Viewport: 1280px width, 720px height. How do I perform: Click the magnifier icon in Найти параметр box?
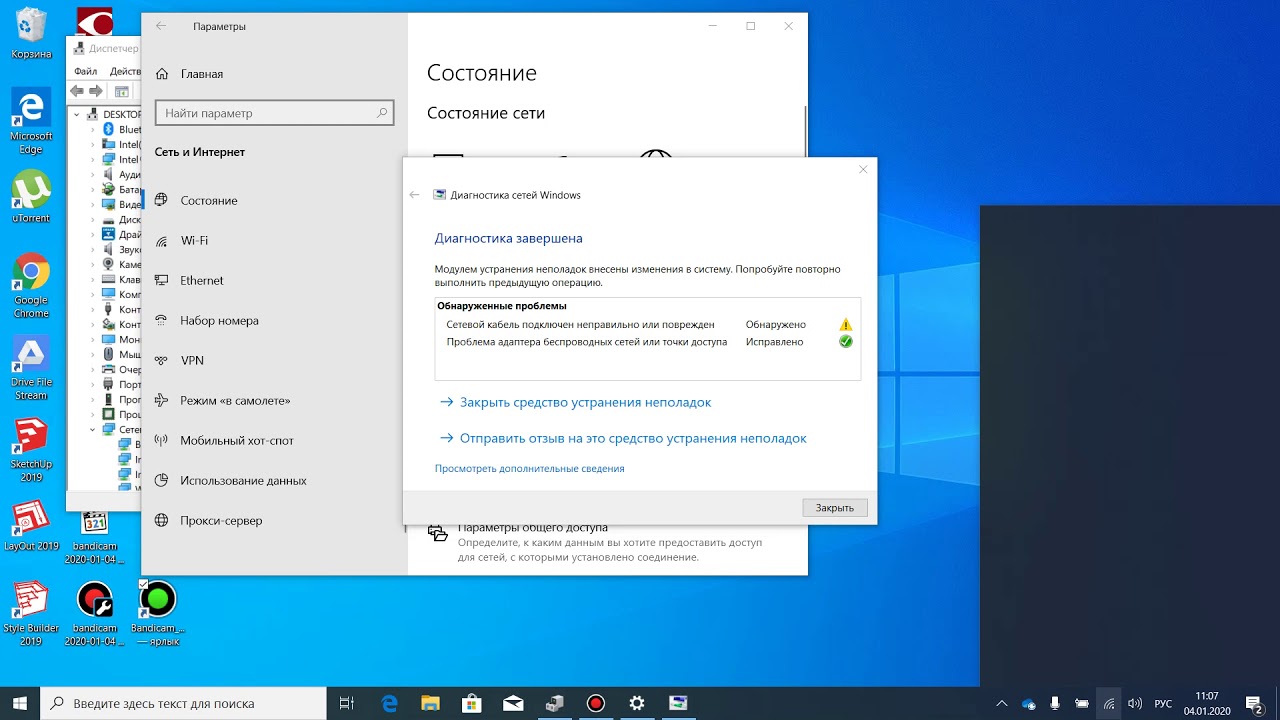point(381,113)
